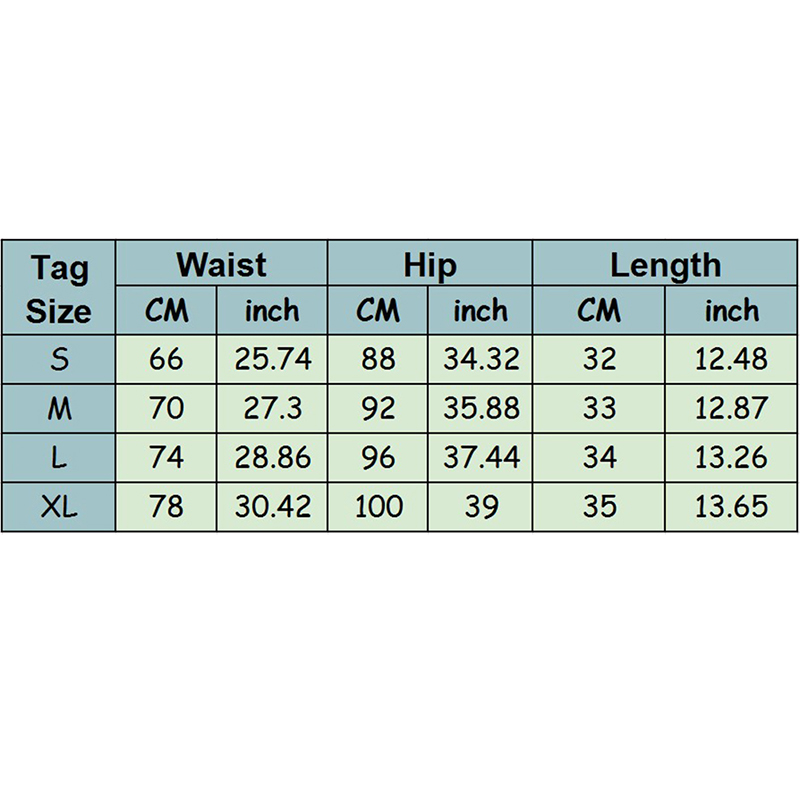This screenshot has width=800, height=800.
Task: Click the Waist column header
Action: [221, 265]
